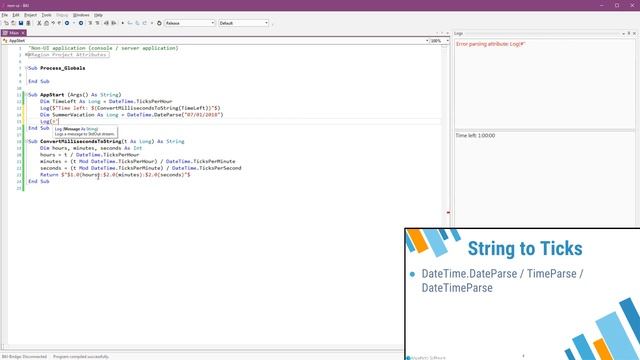Click the SummerVacation variable on line 14
The image size is (640, 360).
[73, 115]
